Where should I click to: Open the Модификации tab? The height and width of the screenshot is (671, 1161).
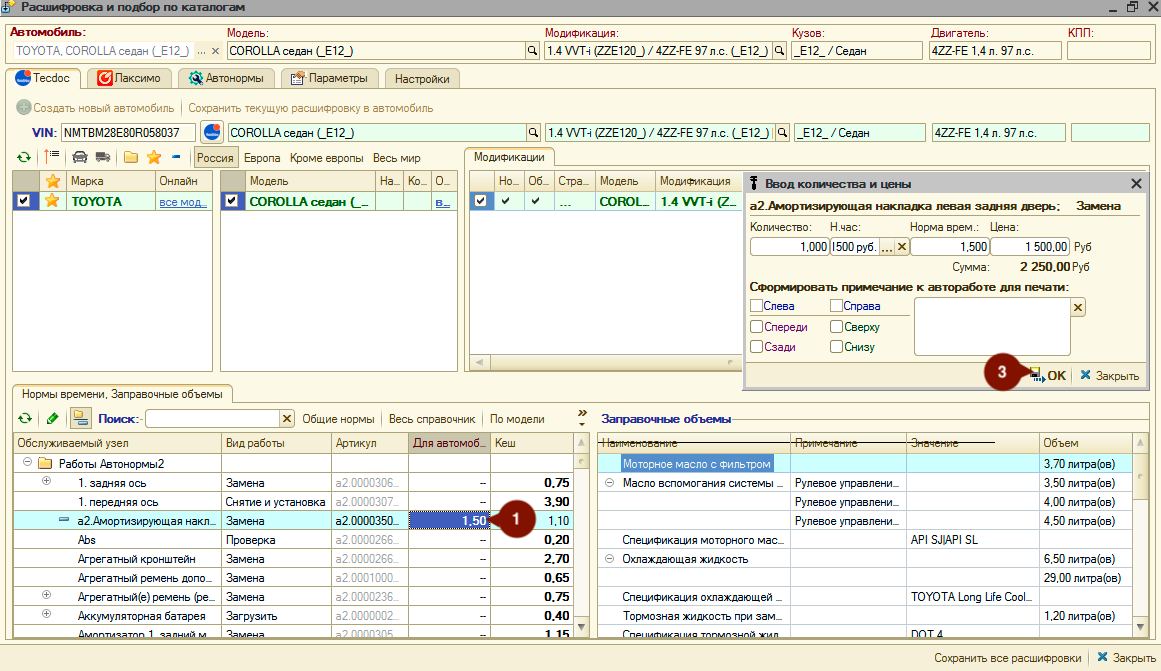(x=509, y=157)
